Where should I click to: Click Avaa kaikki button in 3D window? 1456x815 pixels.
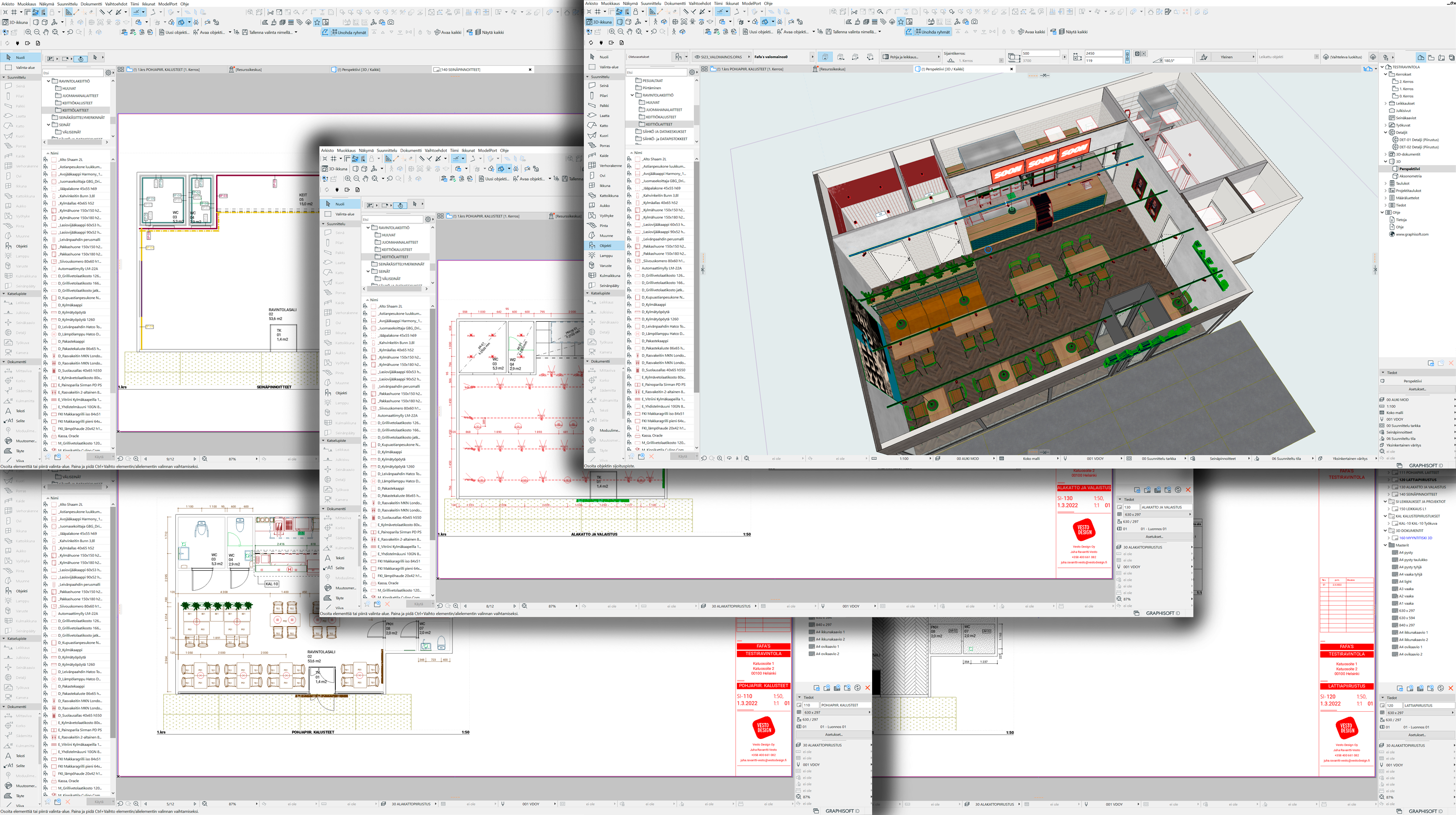pyautogui.click(x=1031, y=31)
